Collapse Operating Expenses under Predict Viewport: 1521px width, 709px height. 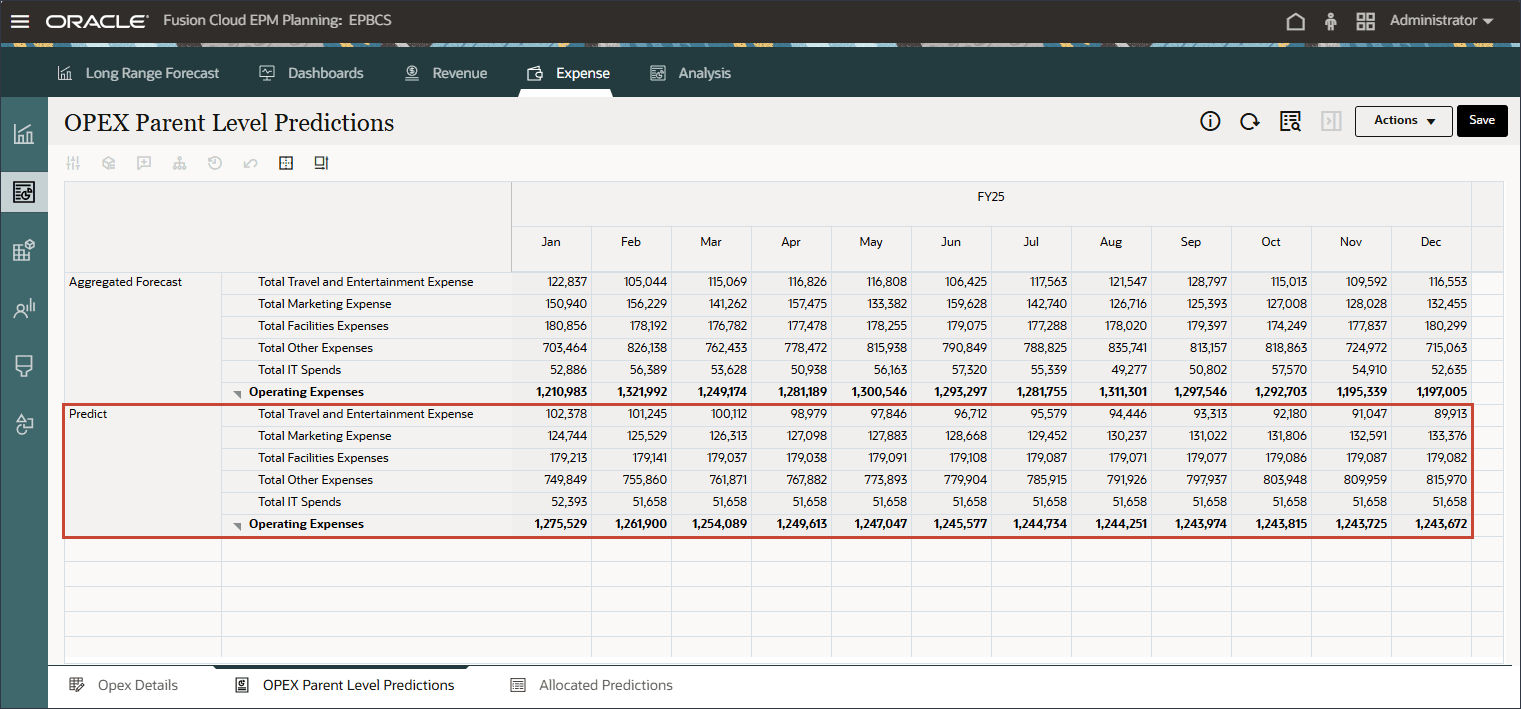(238, 525)
